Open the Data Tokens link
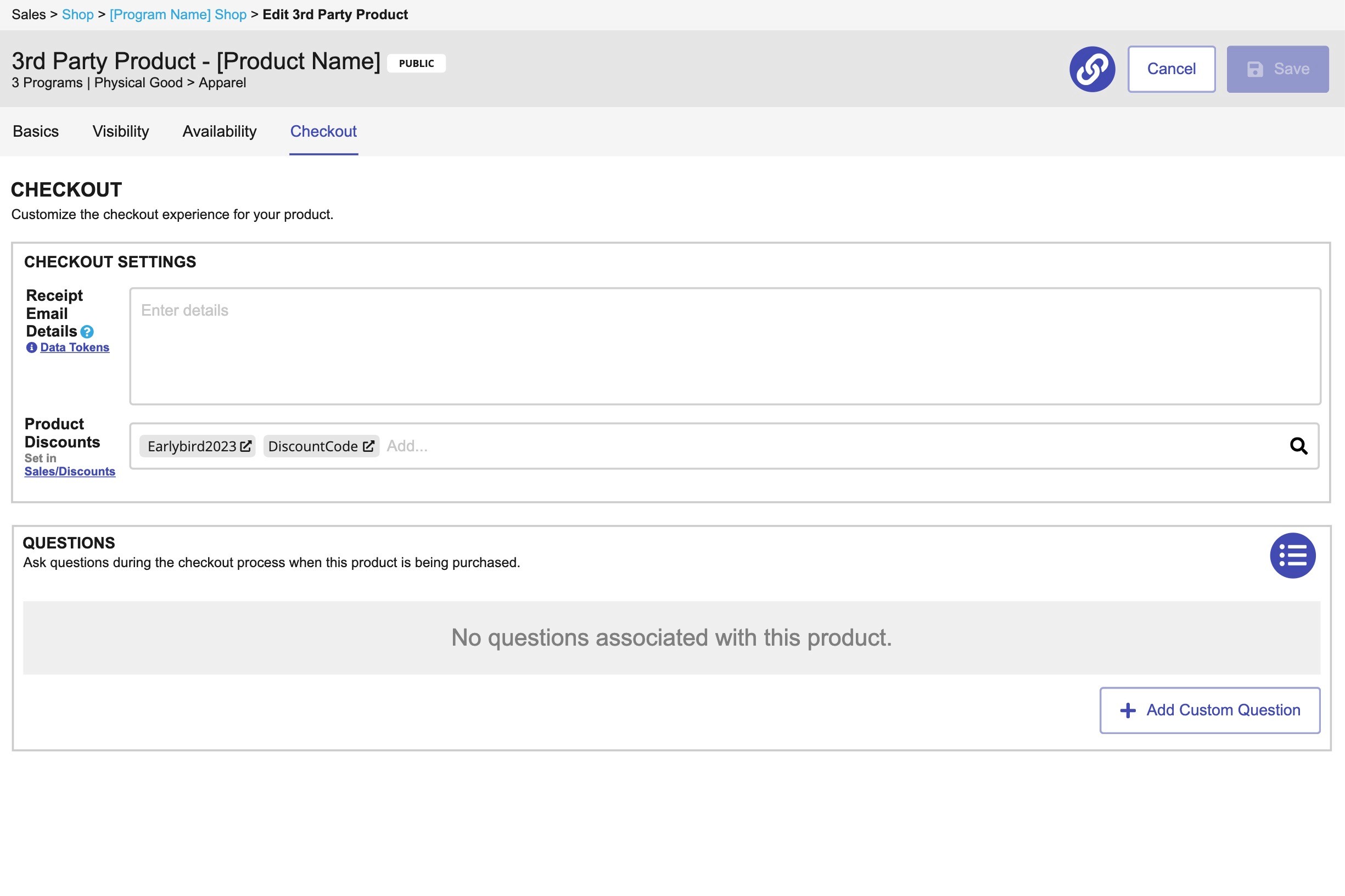Viewport: 1345px width, 896px height. point(74,348)
